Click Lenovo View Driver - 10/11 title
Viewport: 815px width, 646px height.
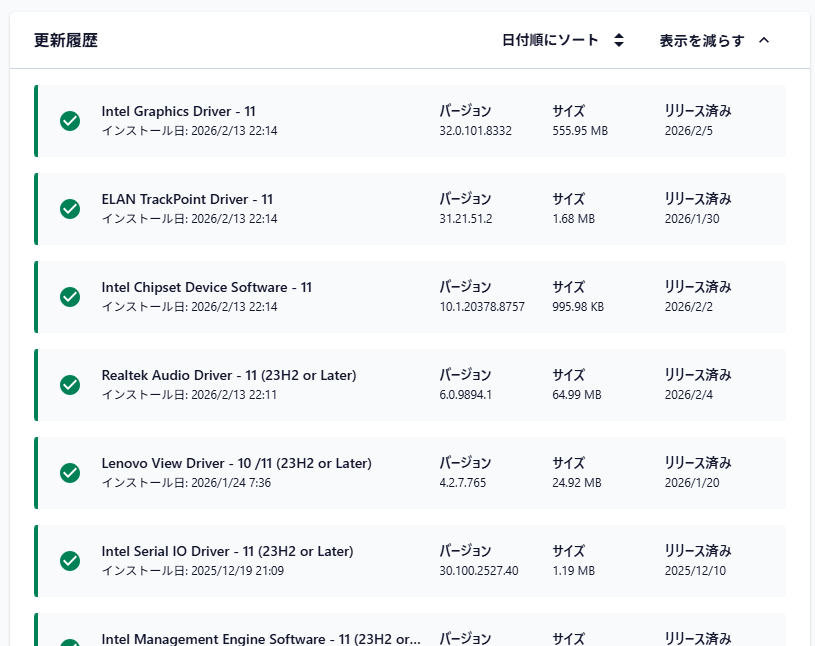tap(236, 463)
